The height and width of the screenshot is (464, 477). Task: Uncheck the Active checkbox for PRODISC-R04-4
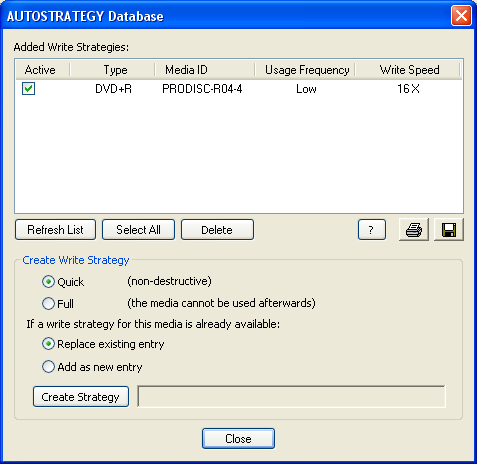pyautogui.click(x=28, y=89)
